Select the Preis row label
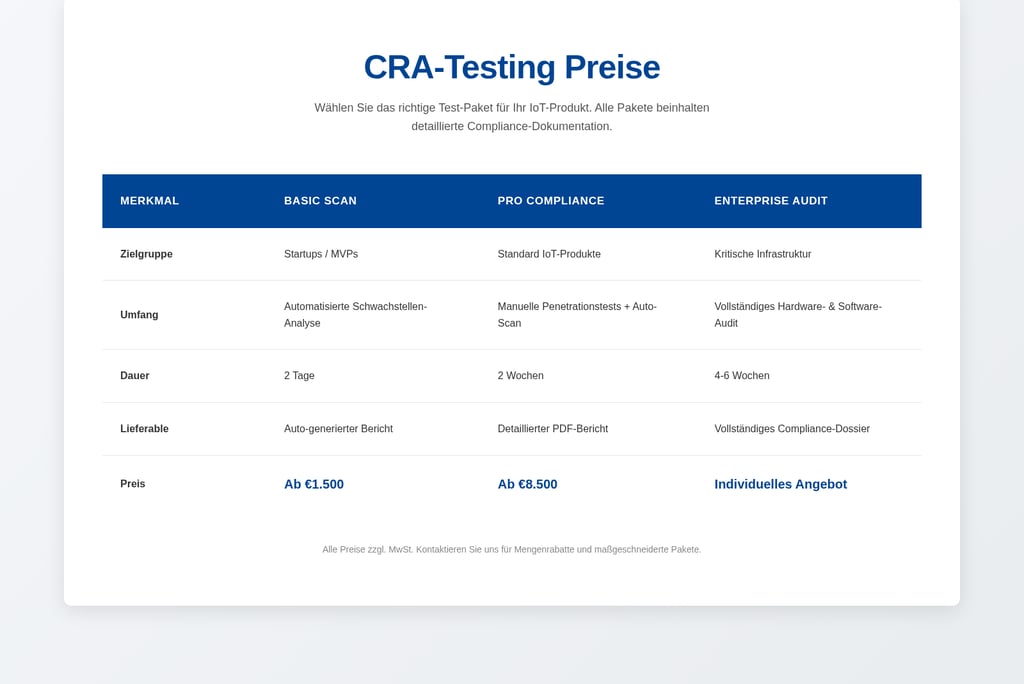The image size is (1024, 684). point(133,484)
